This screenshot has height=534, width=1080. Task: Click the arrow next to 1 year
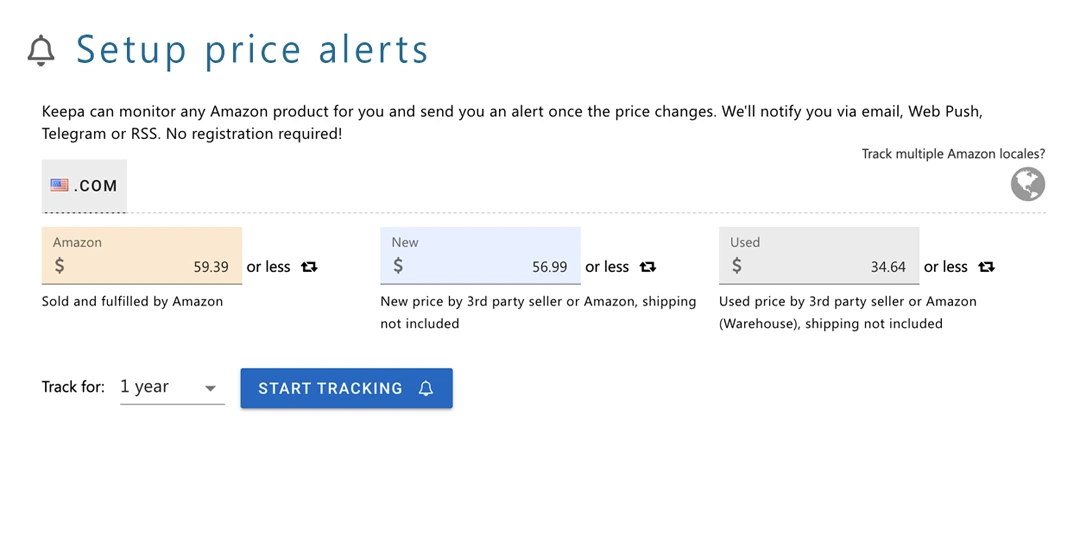210,388
